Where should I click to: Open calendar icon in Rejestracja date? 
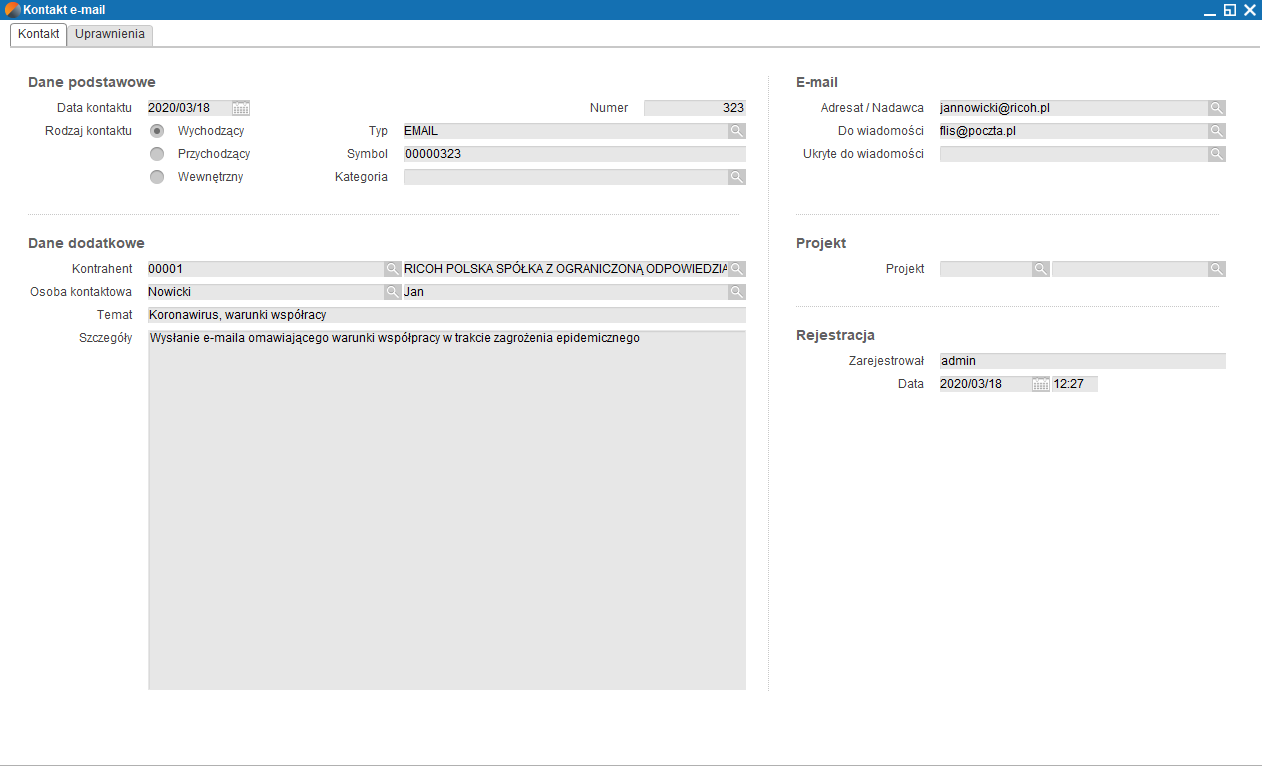(x=1040, y=384)
